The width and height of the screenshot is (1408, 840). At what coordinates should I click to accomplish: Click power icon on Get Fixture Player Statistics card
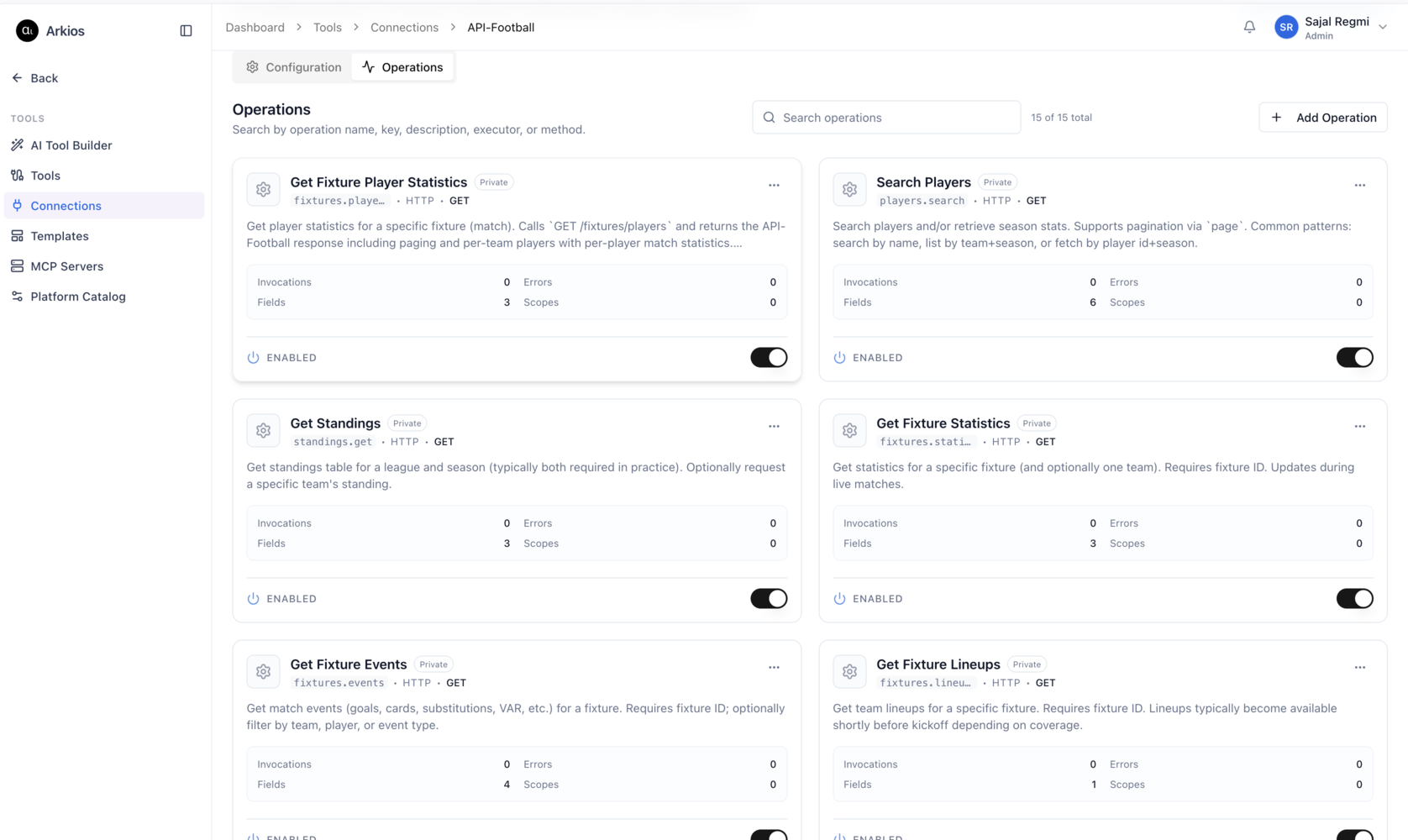[253, 358]
